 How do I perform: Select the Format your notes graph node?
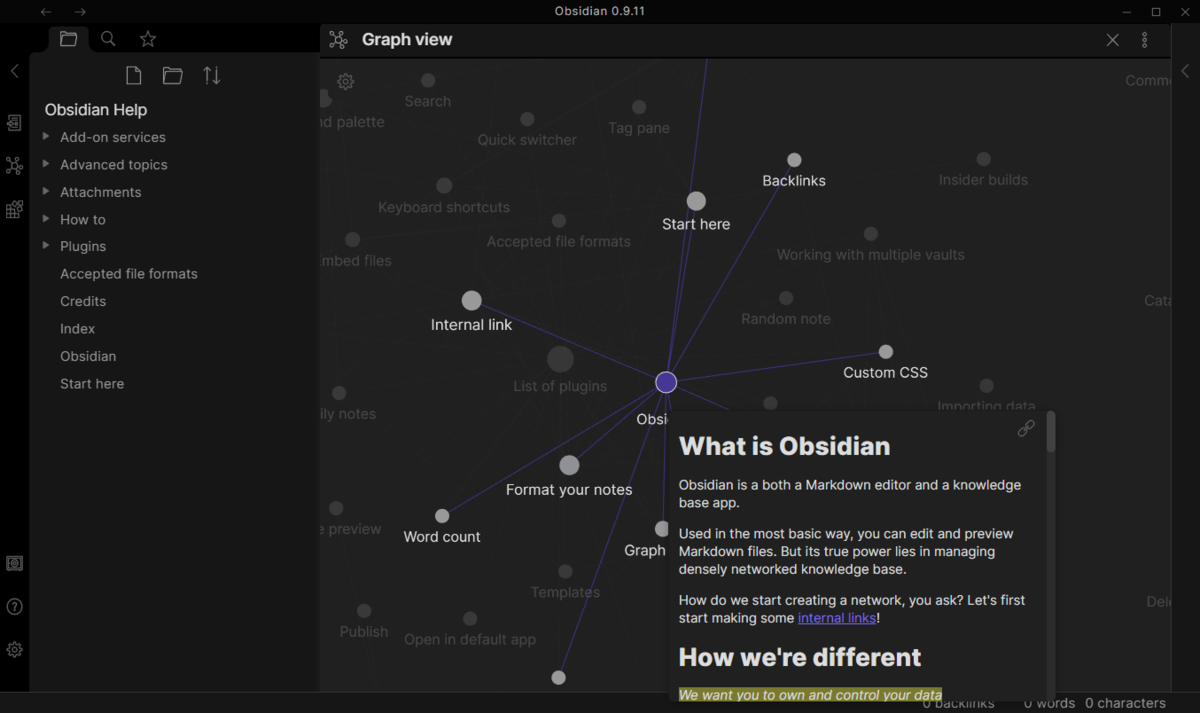click(569, 465)
